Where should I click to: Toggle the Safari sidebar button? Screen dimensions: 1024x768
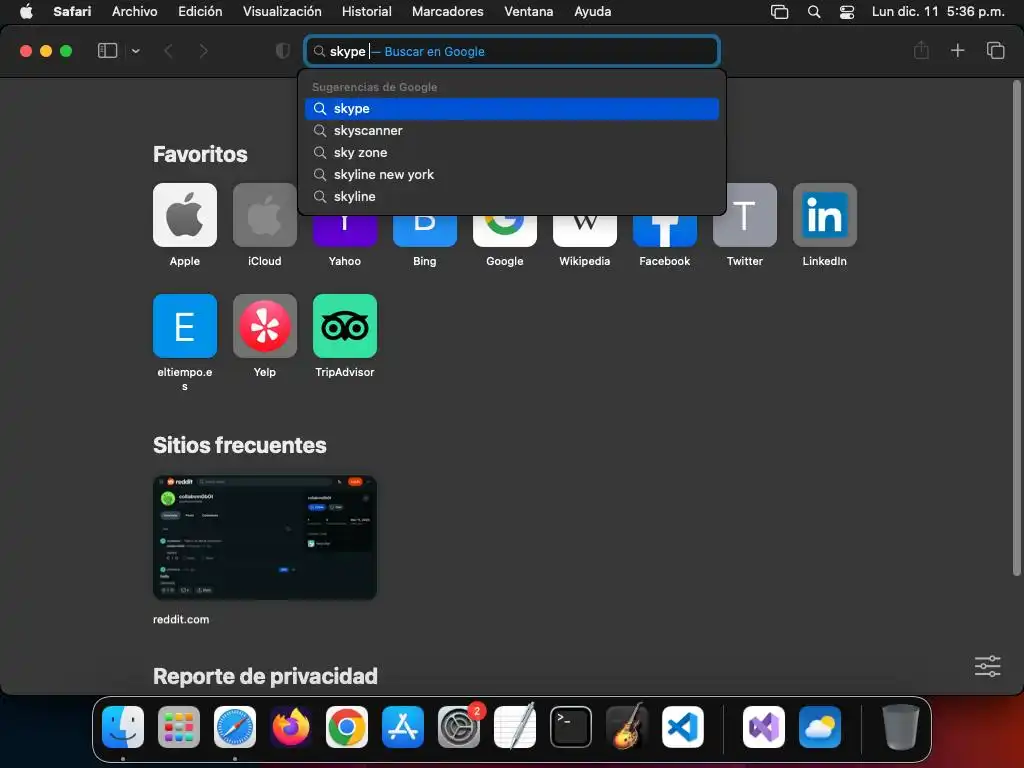click(x=107, y=51)
